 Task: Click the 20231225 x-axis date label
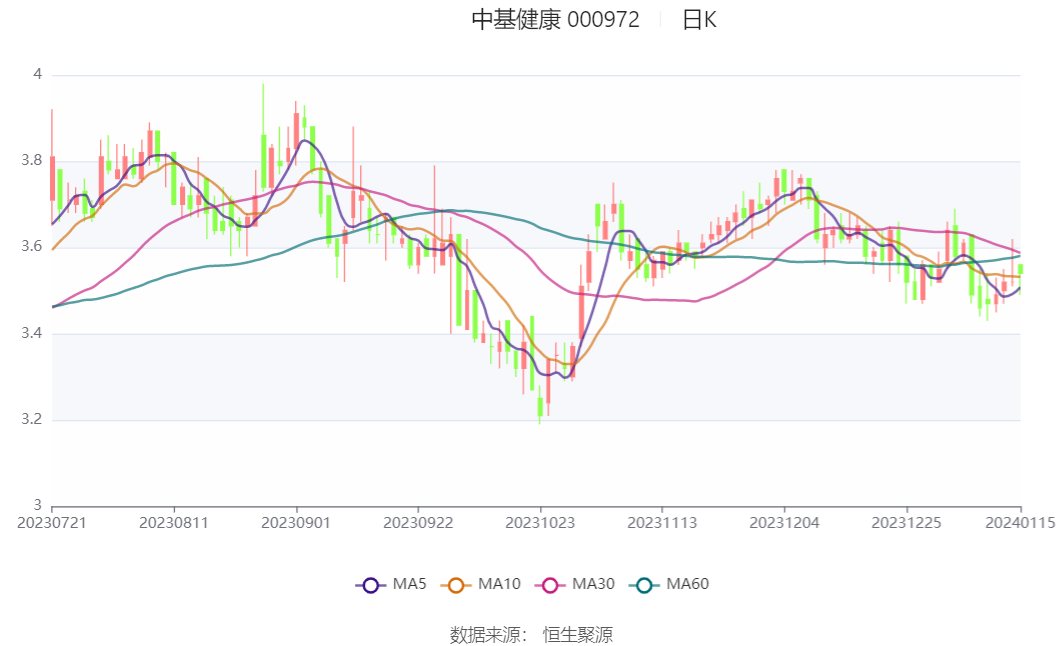click(906, 523)
